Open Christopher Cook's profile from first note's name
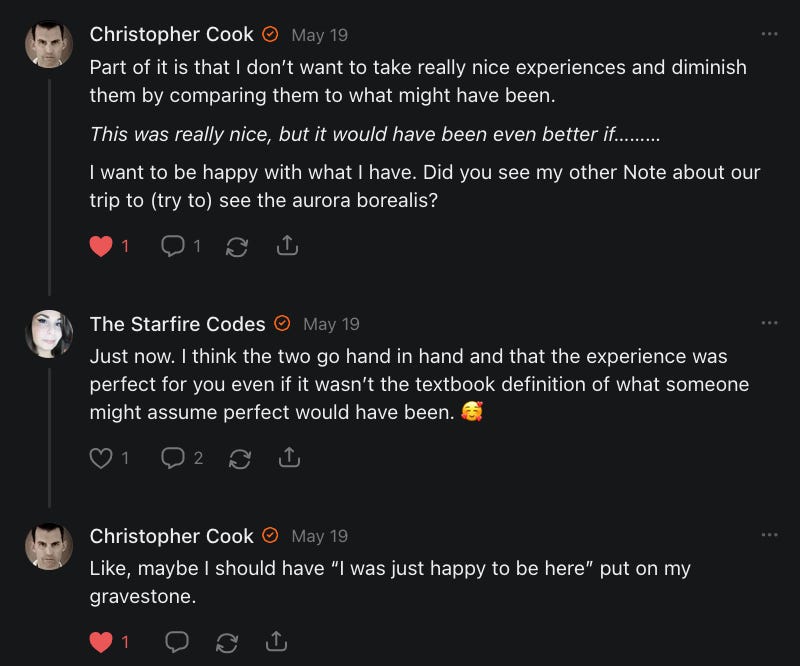The height and width of the screenshot is (666, 800). click(x=172, y=34)
